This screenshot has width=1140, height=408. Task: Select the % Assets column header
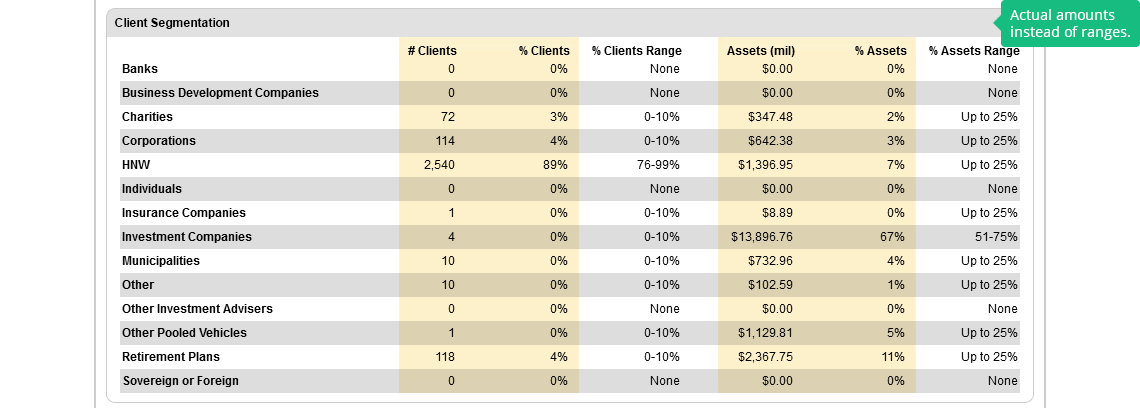tap(880, 51)
